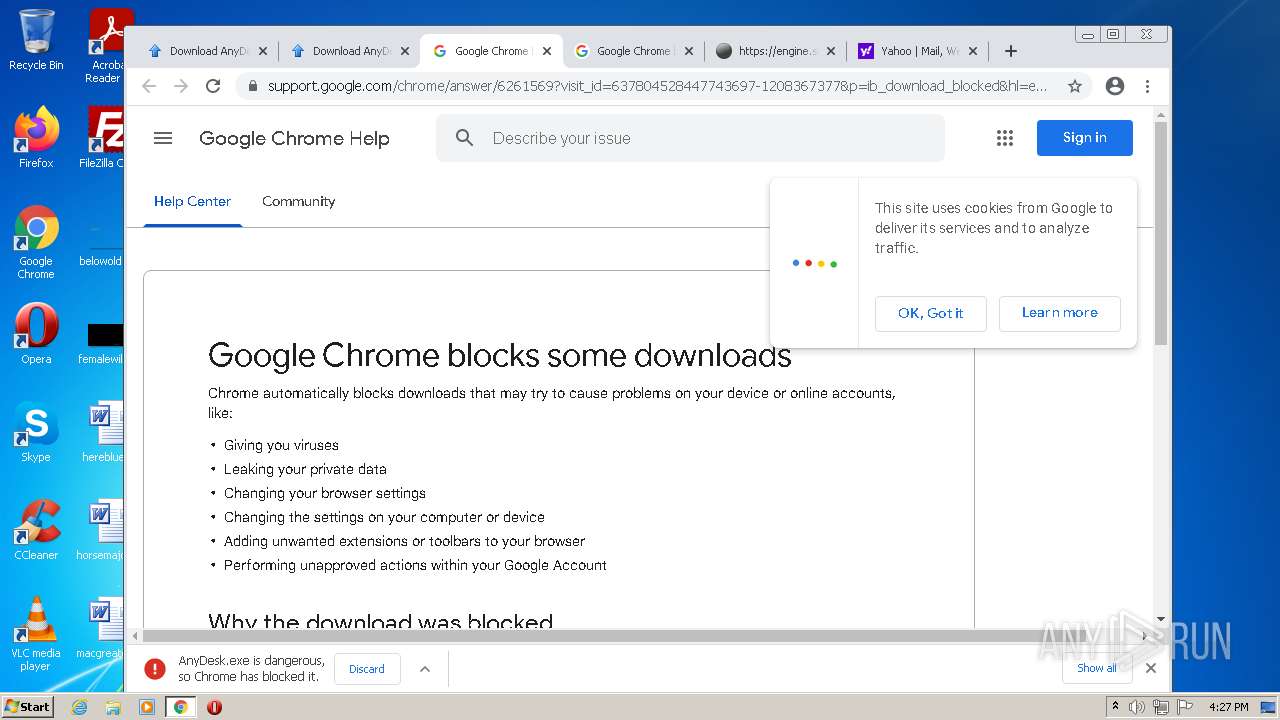Click the Sign in button

click(x=1084, y=138)
